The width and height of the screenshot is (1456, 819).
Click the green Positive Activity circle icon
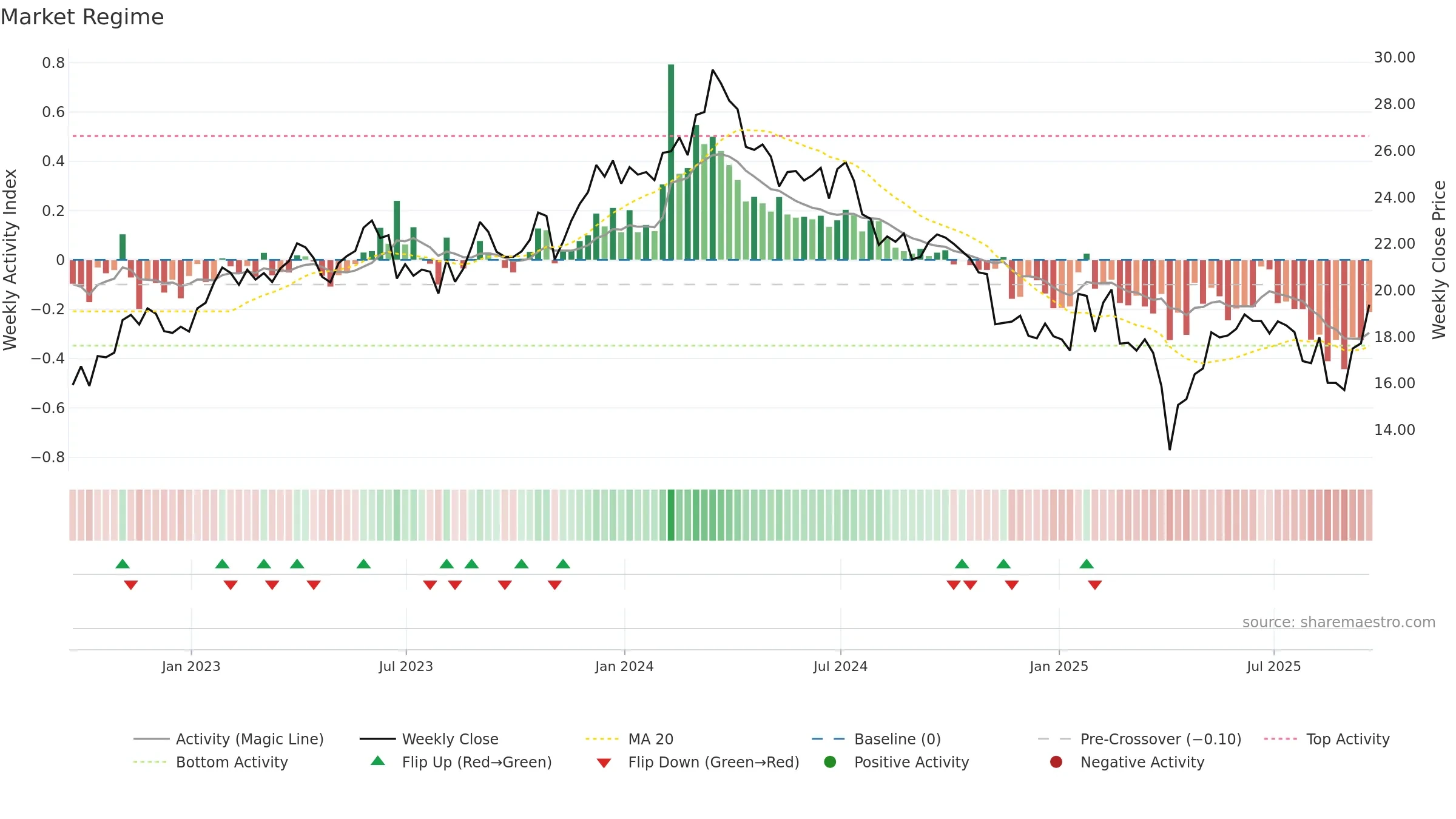click(830, 762)
